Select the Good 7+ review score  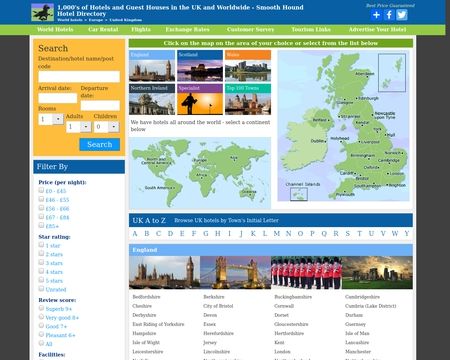coord(41,325)
